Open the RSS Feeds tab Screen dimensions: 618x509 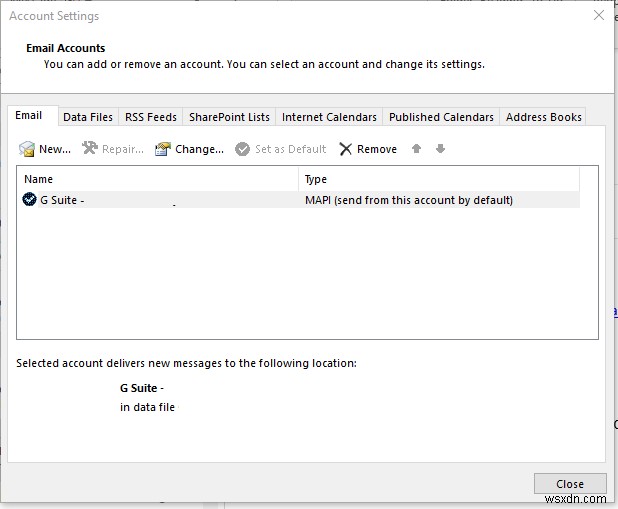151,117
